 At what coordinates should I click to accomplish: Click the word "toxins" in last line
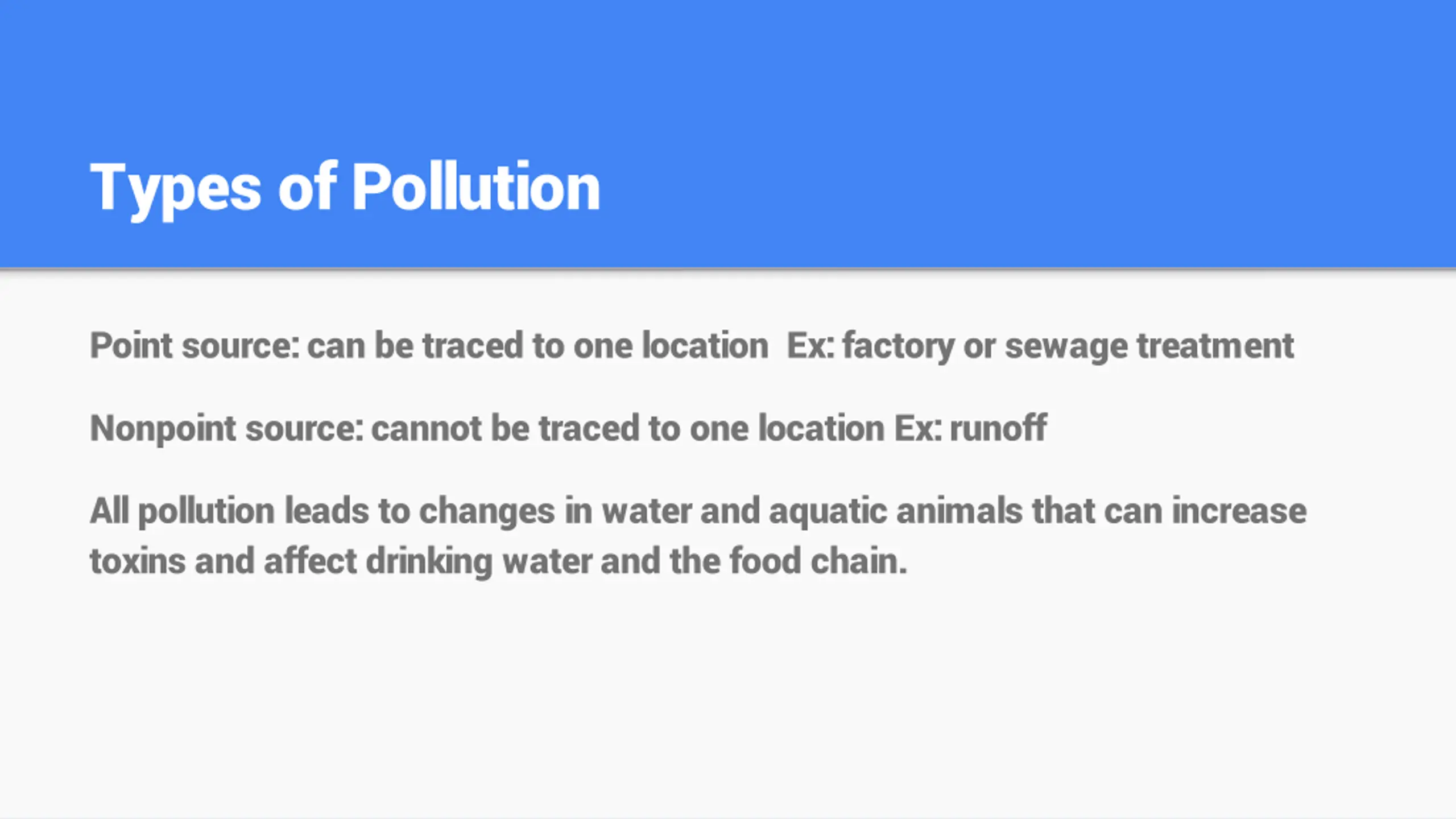[x=138, y=561]
